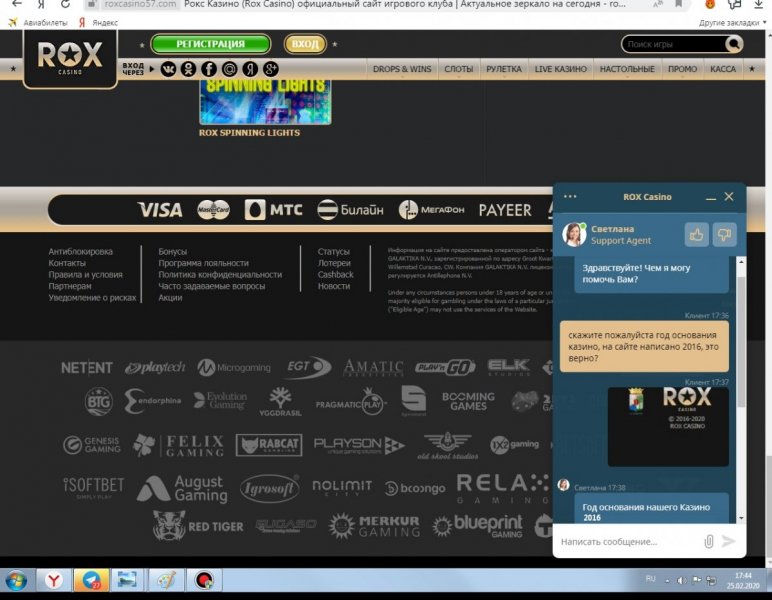The height and width of the screenshot is (600, 772).
Task: Log in via VK social icon
Action: tap(168, 69)
